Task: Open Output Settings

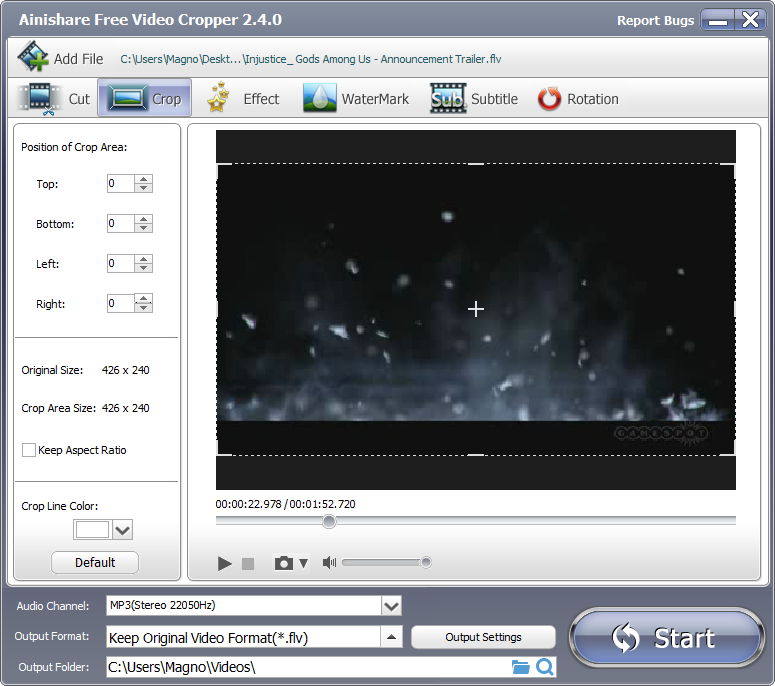Action: [483, 637]
